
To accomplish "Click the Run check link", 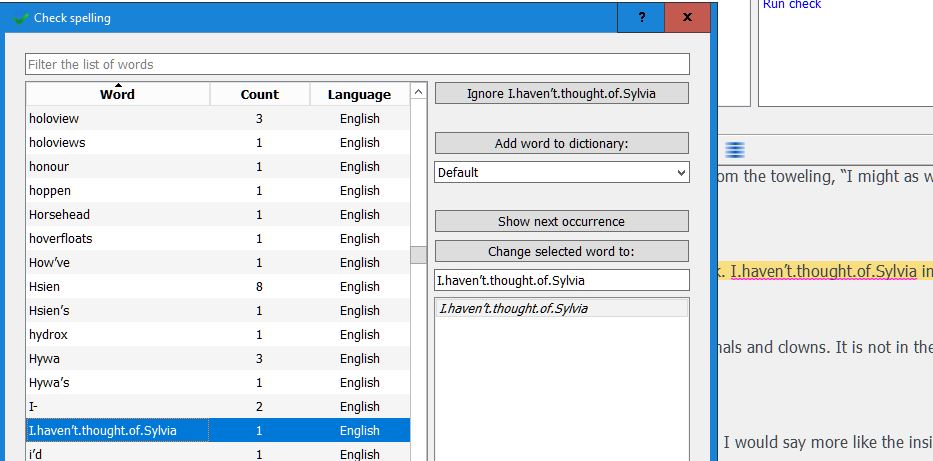I will tap(791, 5).
